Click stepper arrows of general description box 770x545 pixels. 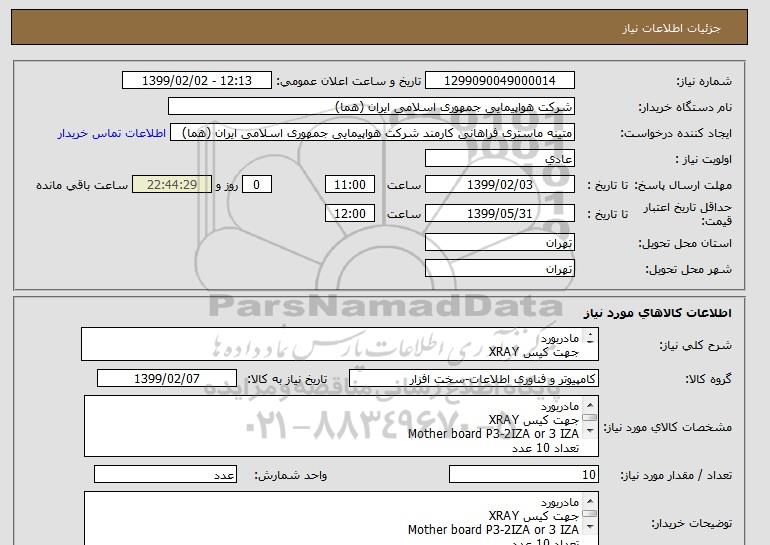590,338
